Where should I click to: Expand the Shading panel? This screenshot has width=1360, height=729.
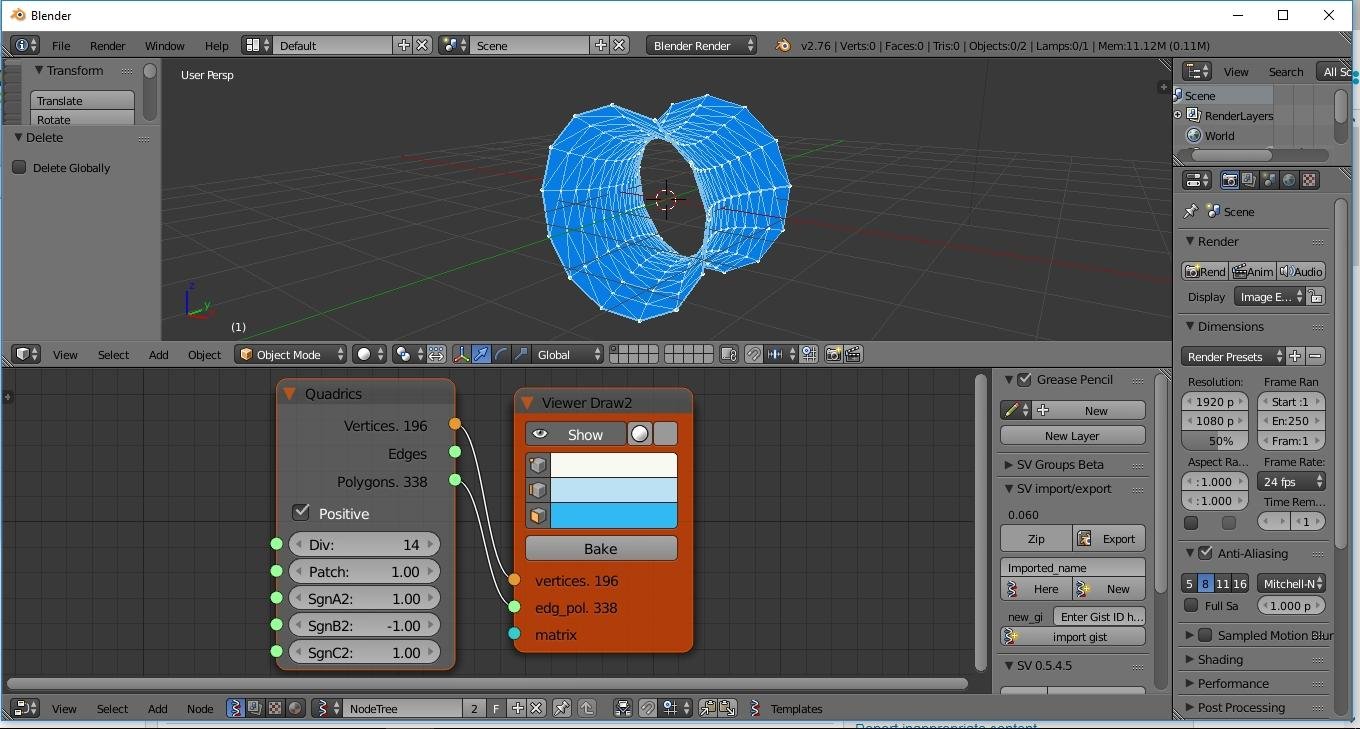click(x=1220, y=660)
